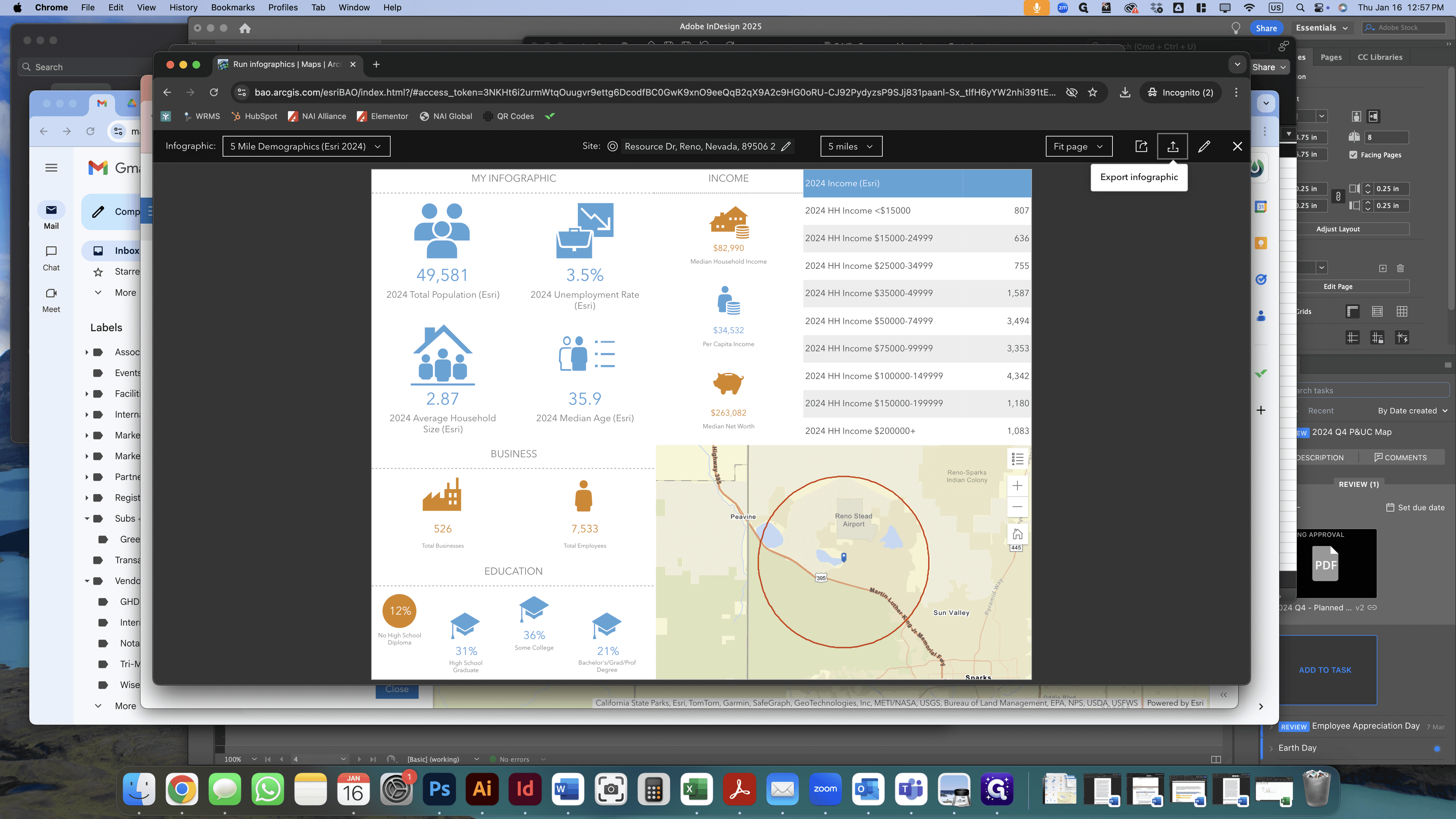Click the PDF thumbnail in task panel

tap(1326, 563)
